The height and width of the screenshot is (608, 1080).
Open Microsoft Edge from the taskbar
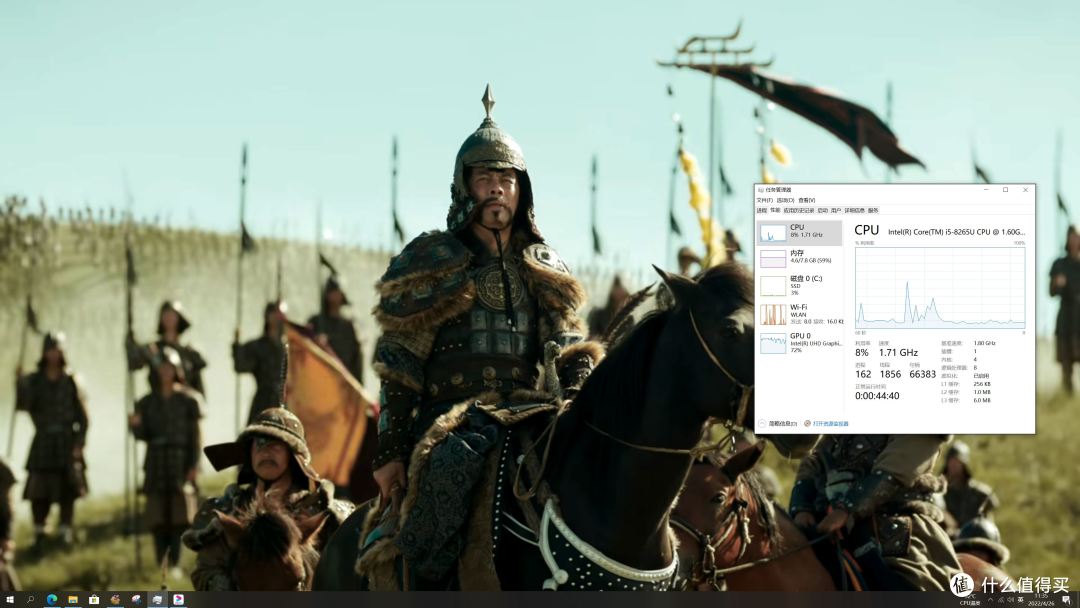coord(52,600)
